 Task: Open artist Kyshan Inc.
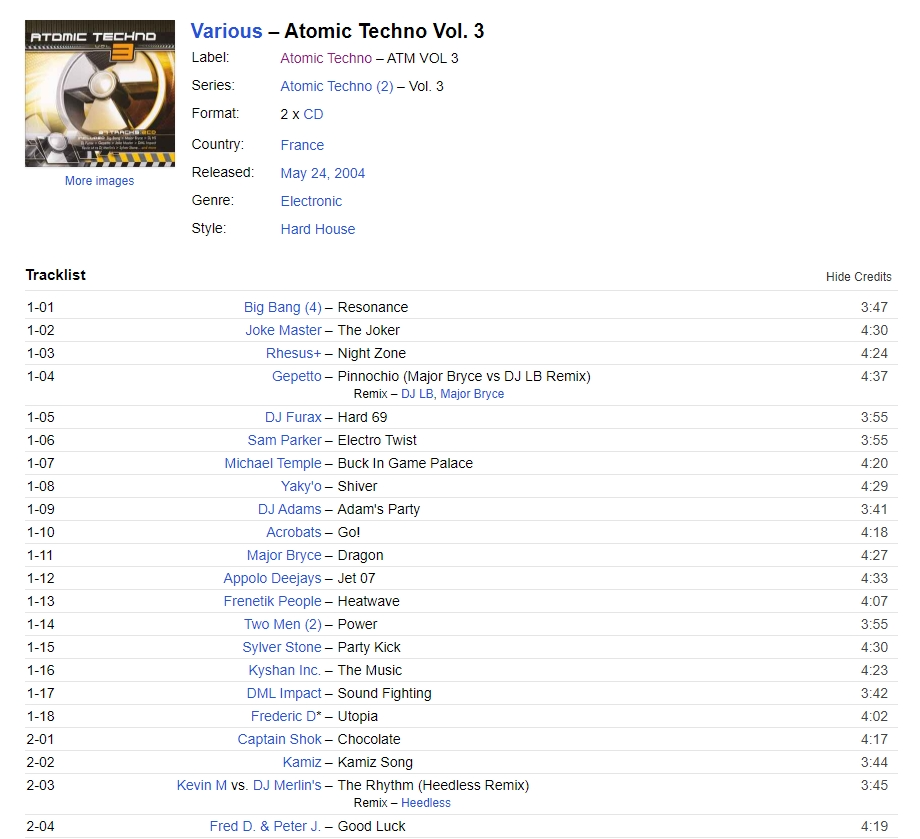click(285, 670)
